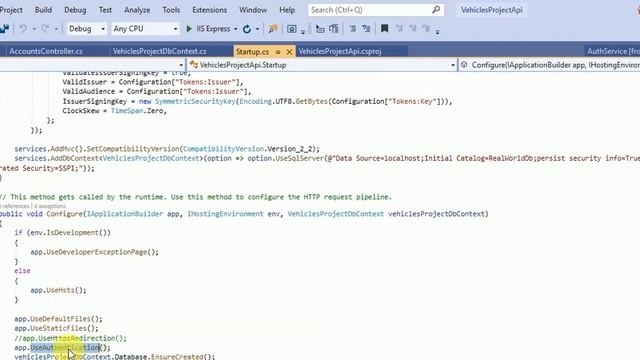Screen dimensions: 640x360
Task: Click the Redo arrow icon
Action: click(x=45, y=29)
